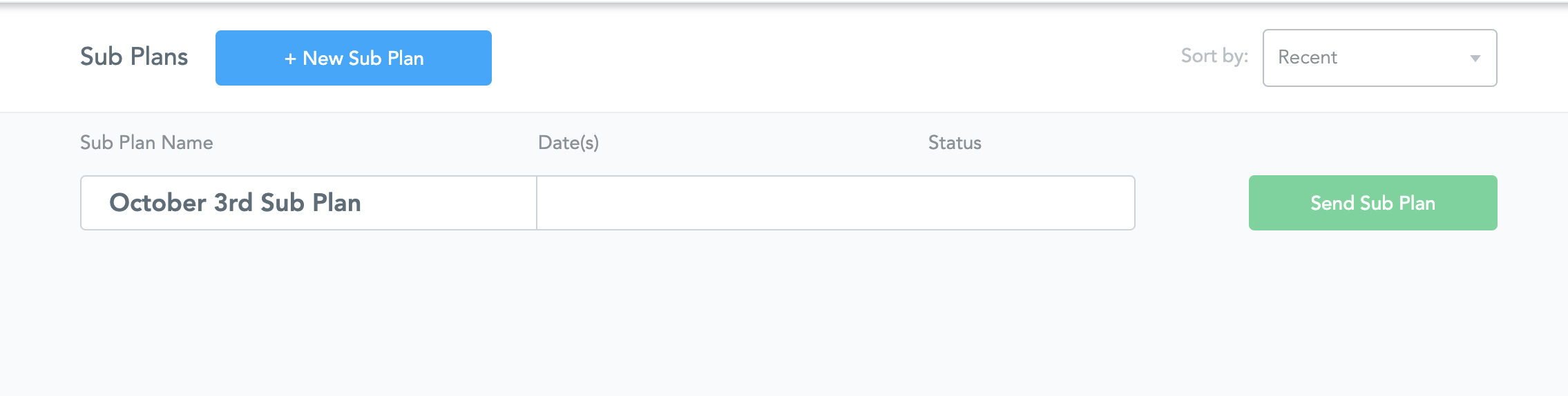This screenshot has height=396, width=1568.
Task: Create a new sub plan
Action: tap(353, 58)
